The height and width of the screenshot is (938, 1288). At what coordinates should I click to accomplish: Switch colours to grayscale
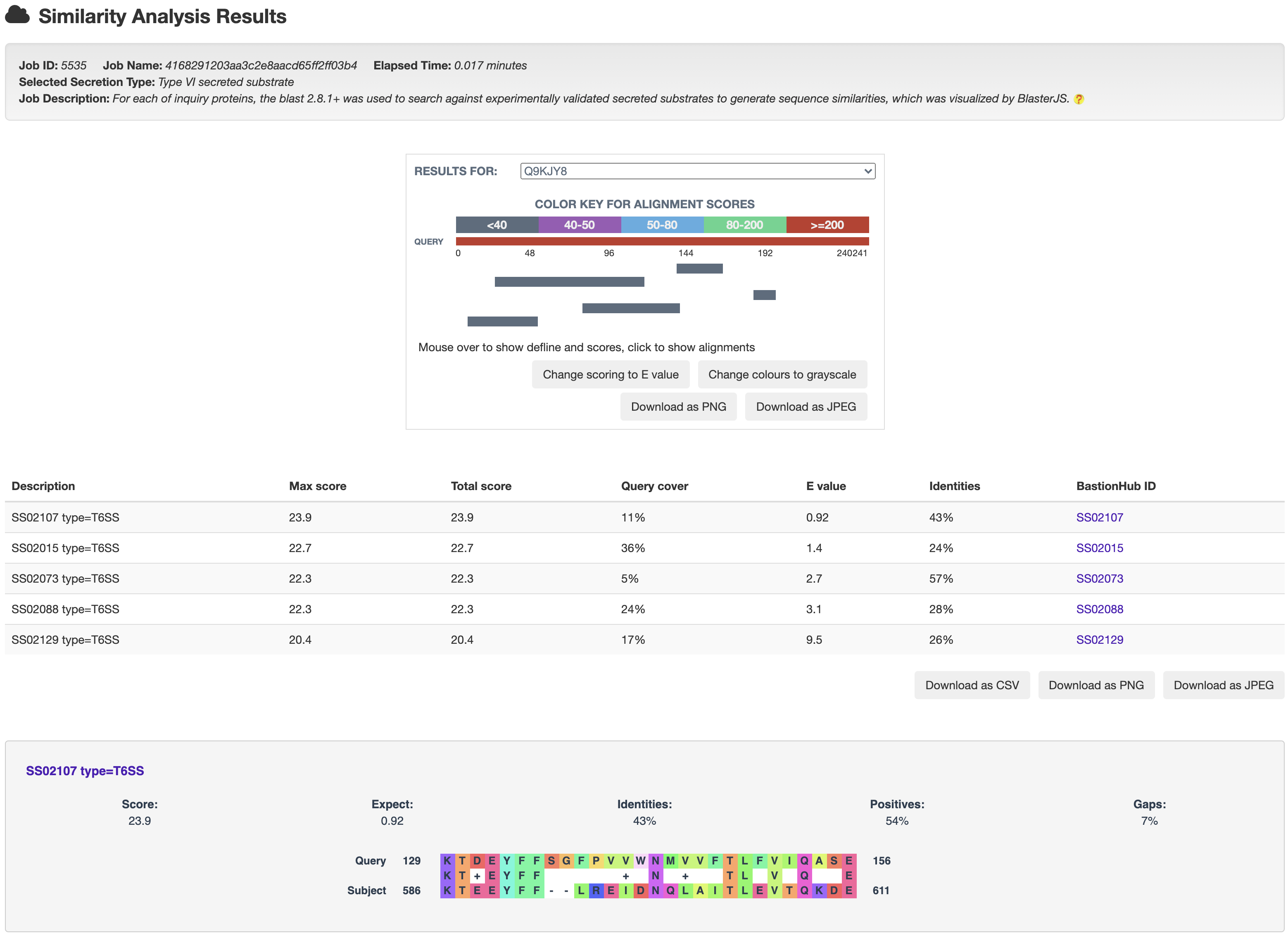782,374
